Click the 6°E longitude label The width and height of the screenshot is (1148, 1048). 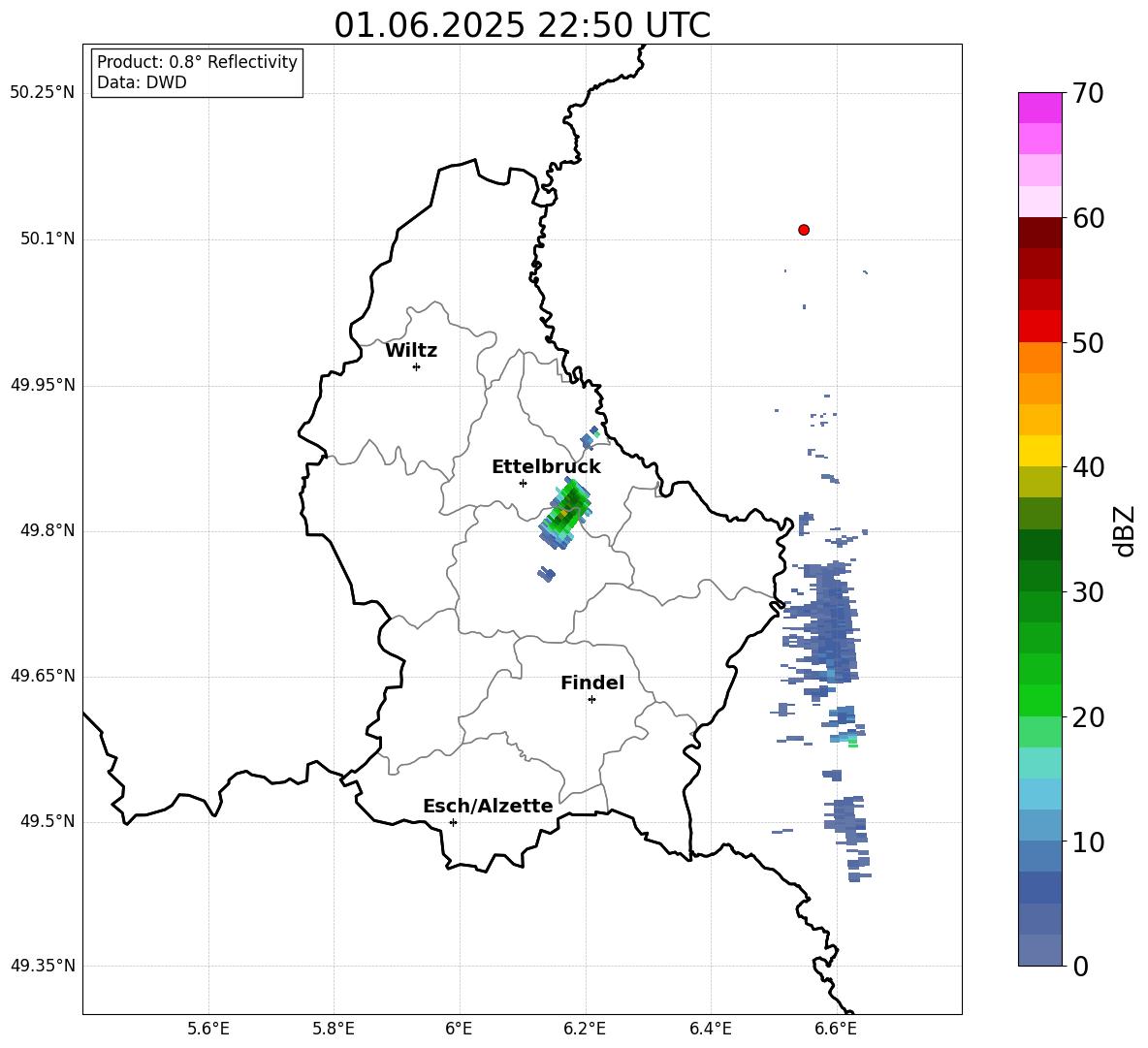point(459,1029)
